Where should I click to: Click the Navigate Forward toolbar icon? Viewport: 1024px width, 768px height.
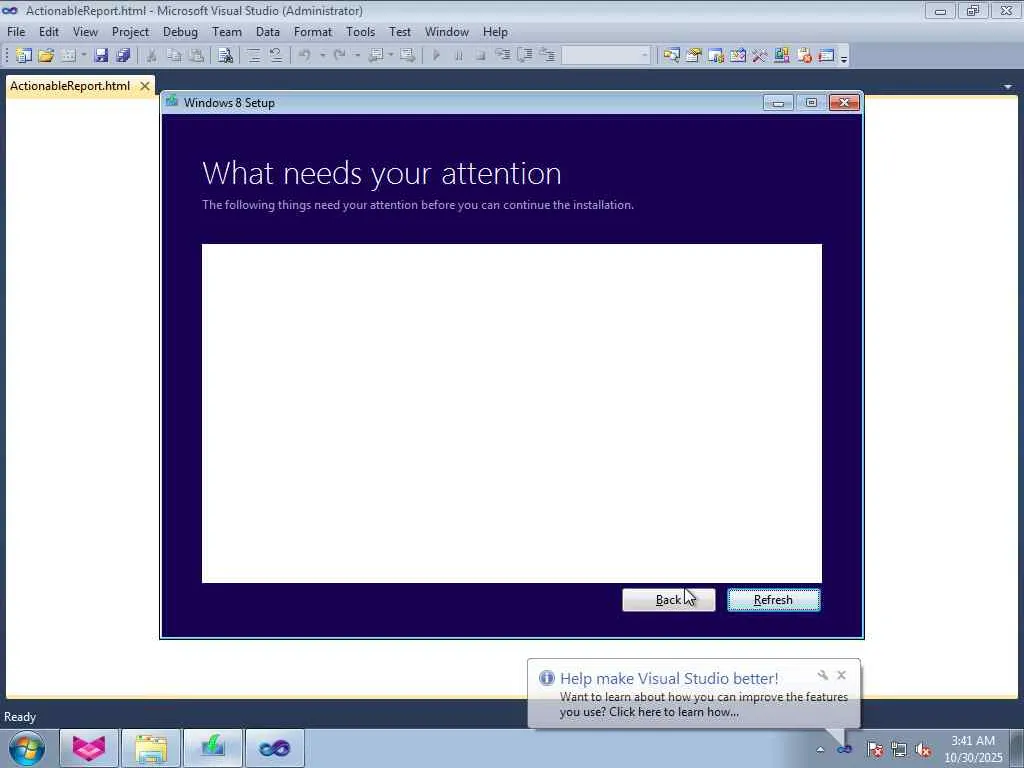tap(408, 56)
